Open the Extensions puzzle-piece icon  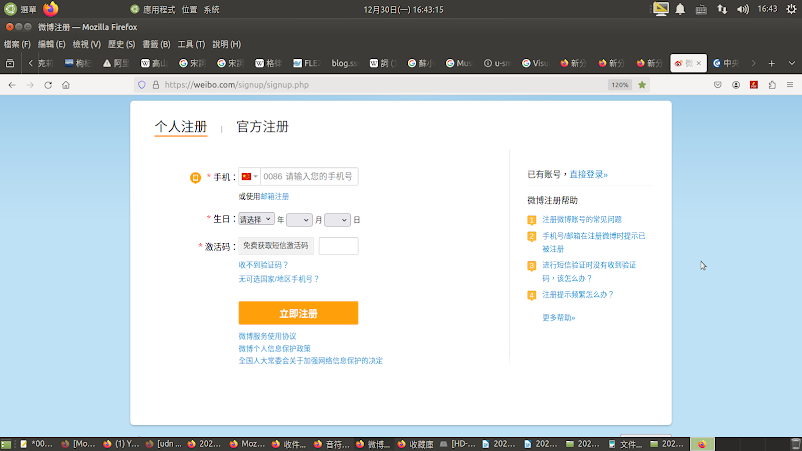(x=772, y=85)
